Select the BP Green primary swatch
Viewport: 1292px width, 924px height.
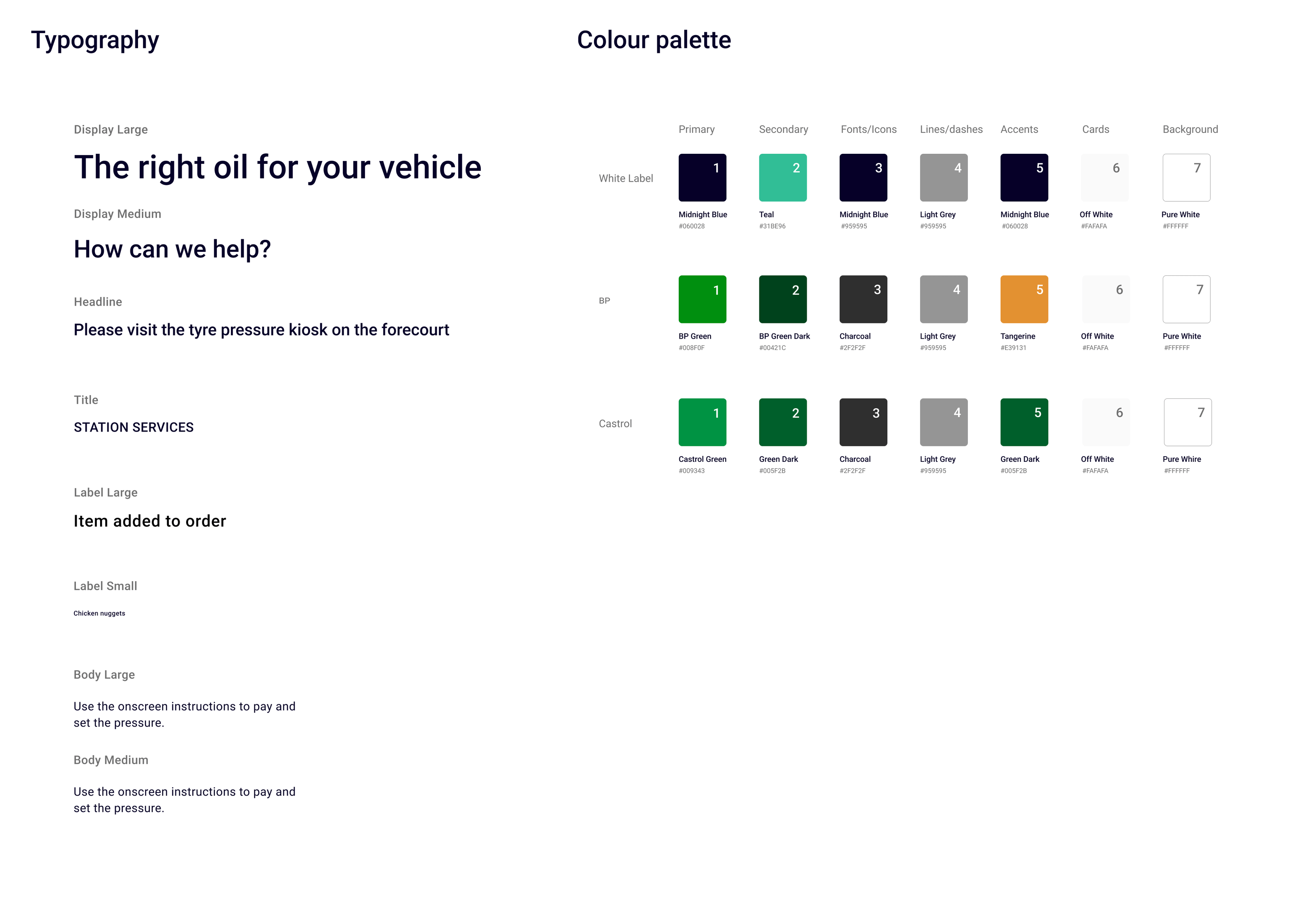(702, 299)
